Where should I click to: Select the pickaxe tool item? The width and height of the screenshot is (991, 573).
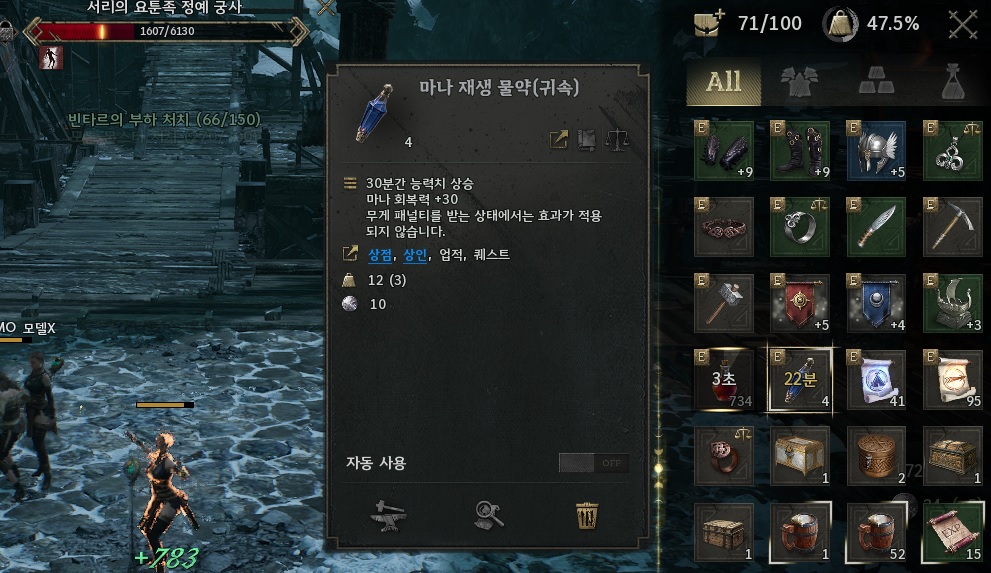[x=952, y=227]
